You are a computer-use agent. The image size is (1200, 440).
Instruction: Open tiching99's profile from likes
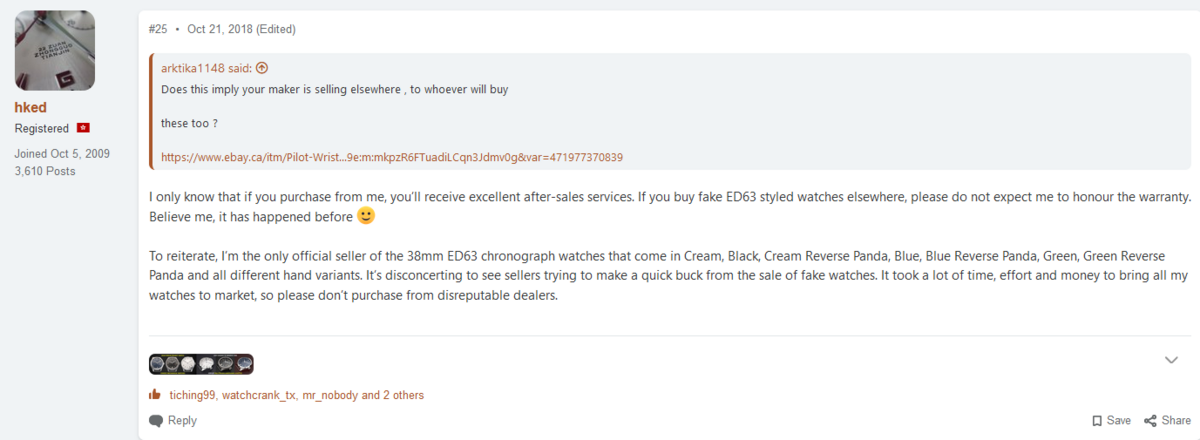192,395
